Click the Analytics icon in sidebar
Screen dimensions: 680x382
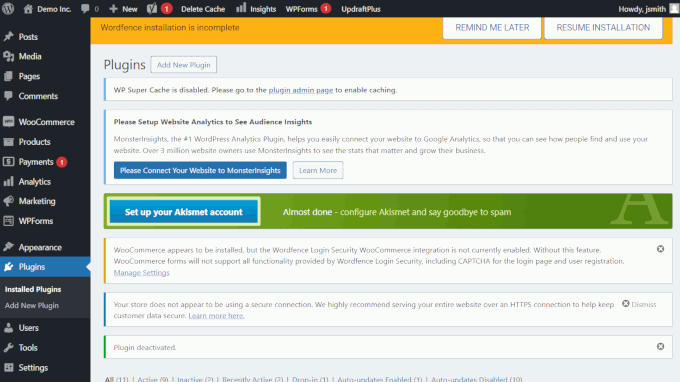[x=9, y=182]
